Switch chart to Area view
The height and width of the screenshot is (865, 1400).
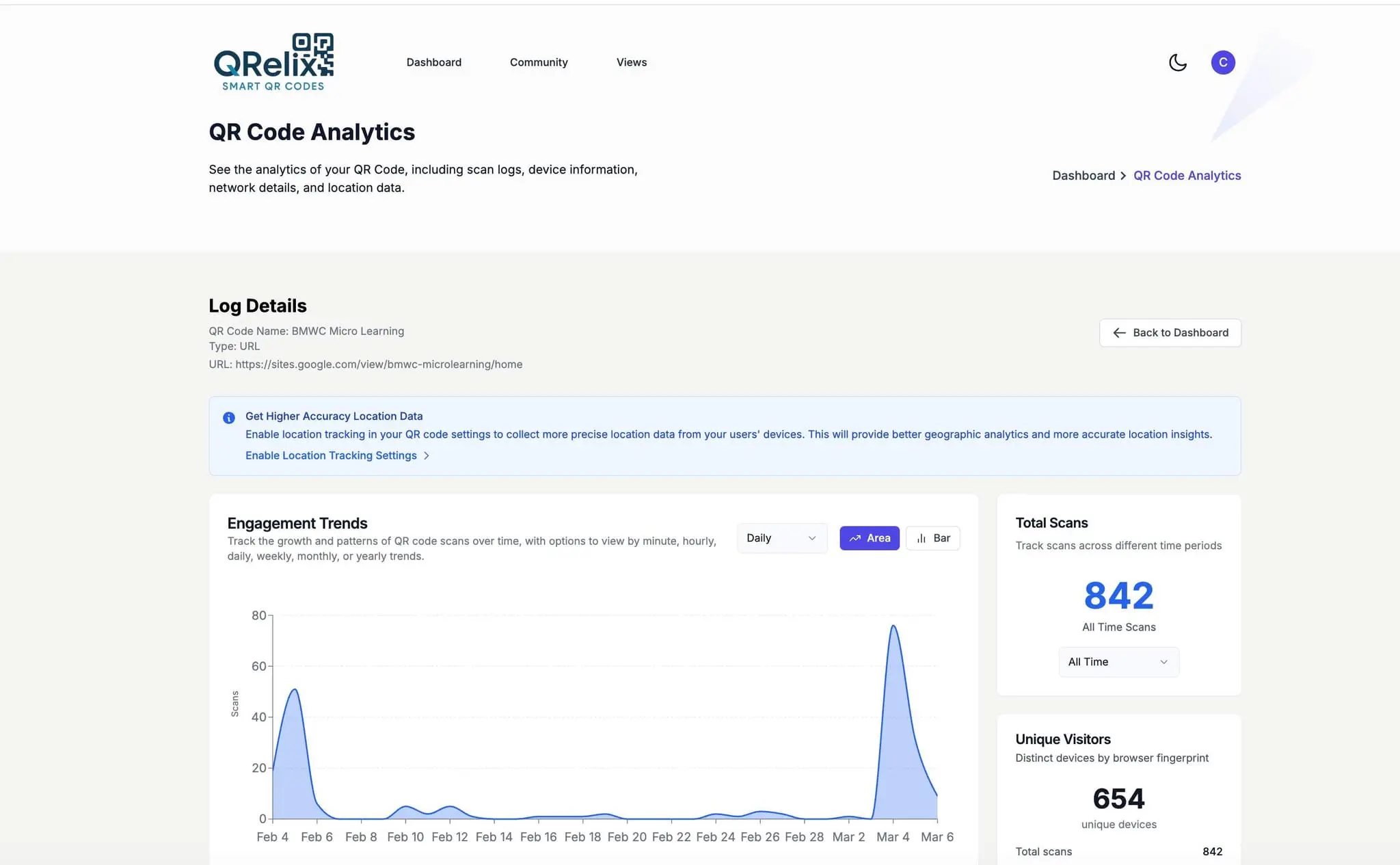tap(869, 538)
